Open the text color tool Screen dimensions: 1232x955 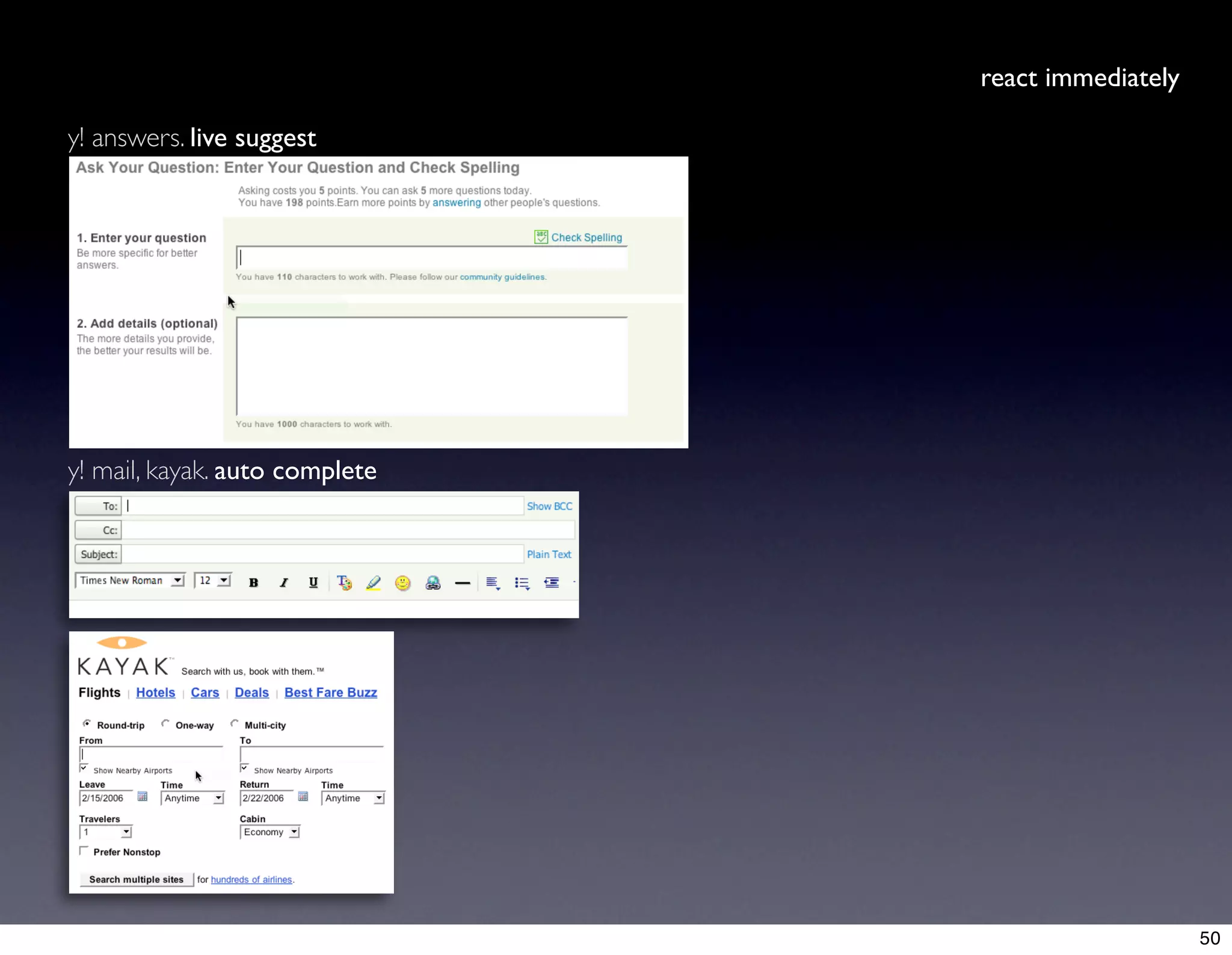point(344,583)
